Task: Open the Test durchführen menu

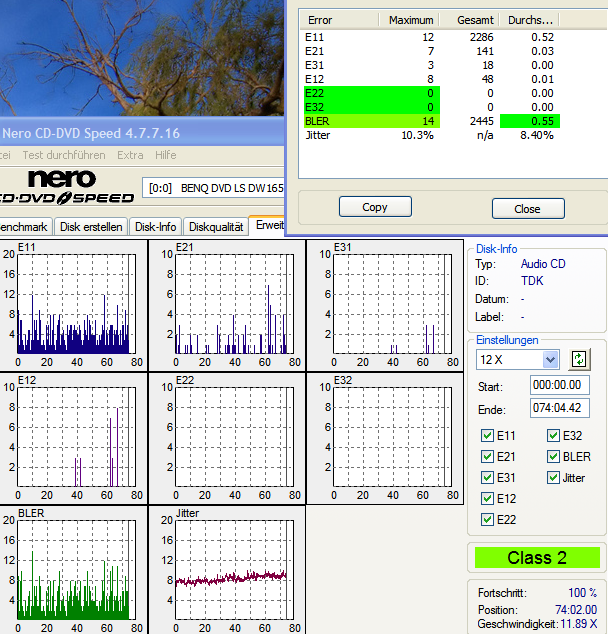Action: tap(64, 155)
